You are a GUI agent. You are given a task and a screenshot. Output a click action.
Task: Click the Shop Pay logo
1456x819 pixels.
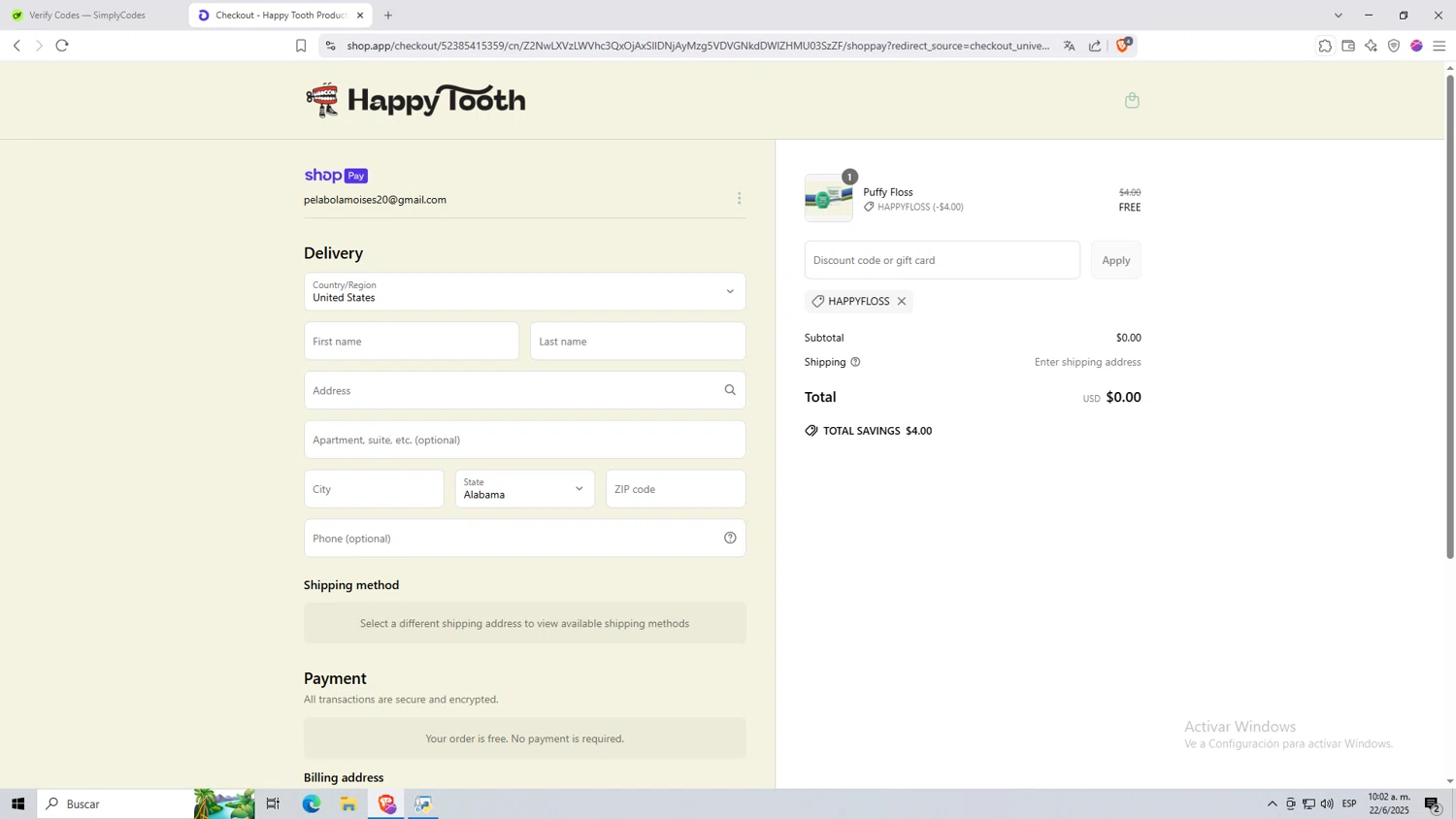(x=336, y=176)
